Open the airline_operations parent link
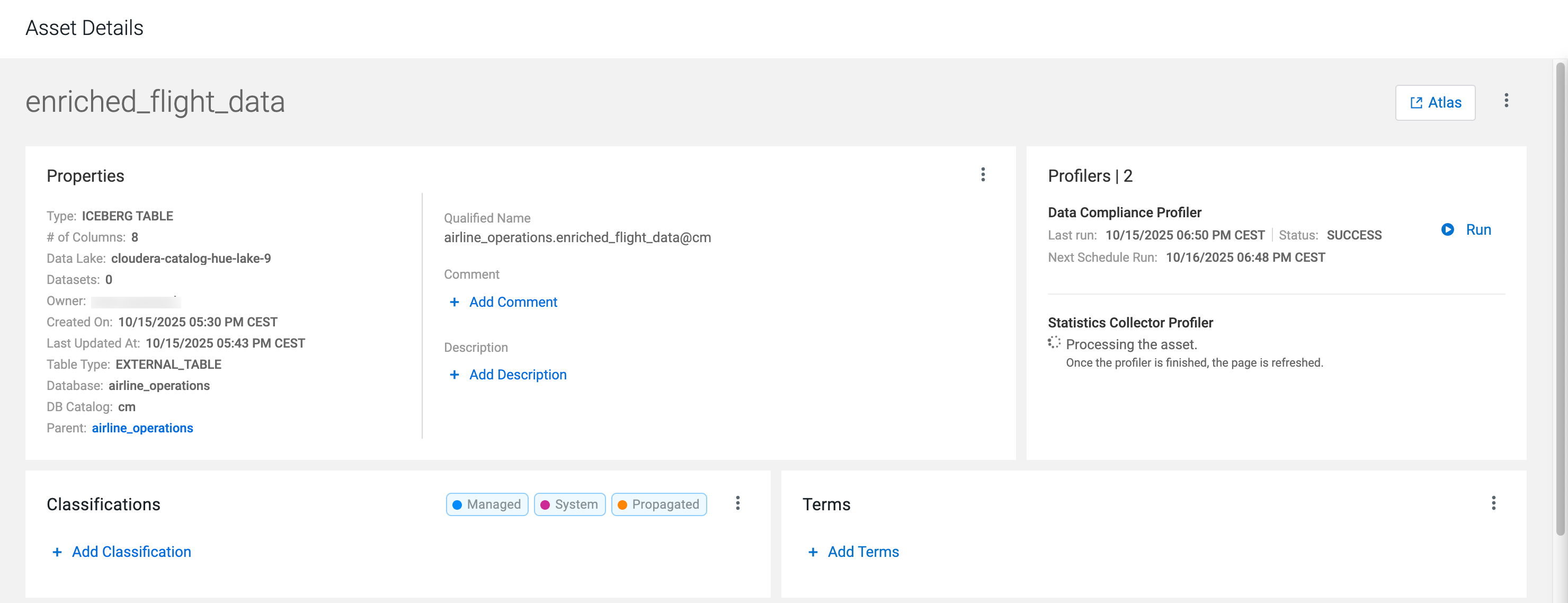This screenshot has width=1568, height=603. pos(142,428)
